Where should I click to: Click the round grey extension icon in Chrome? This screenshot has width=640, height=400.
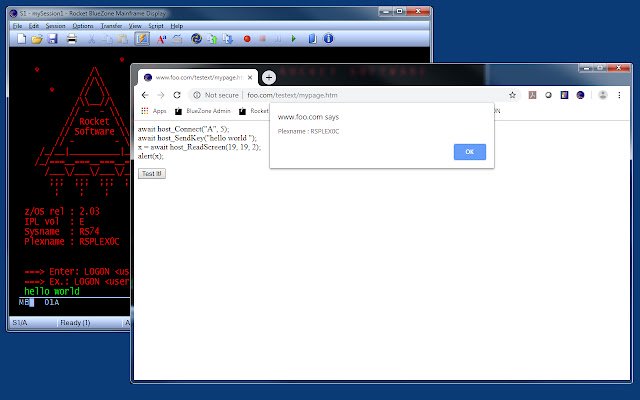coord(548,95)
